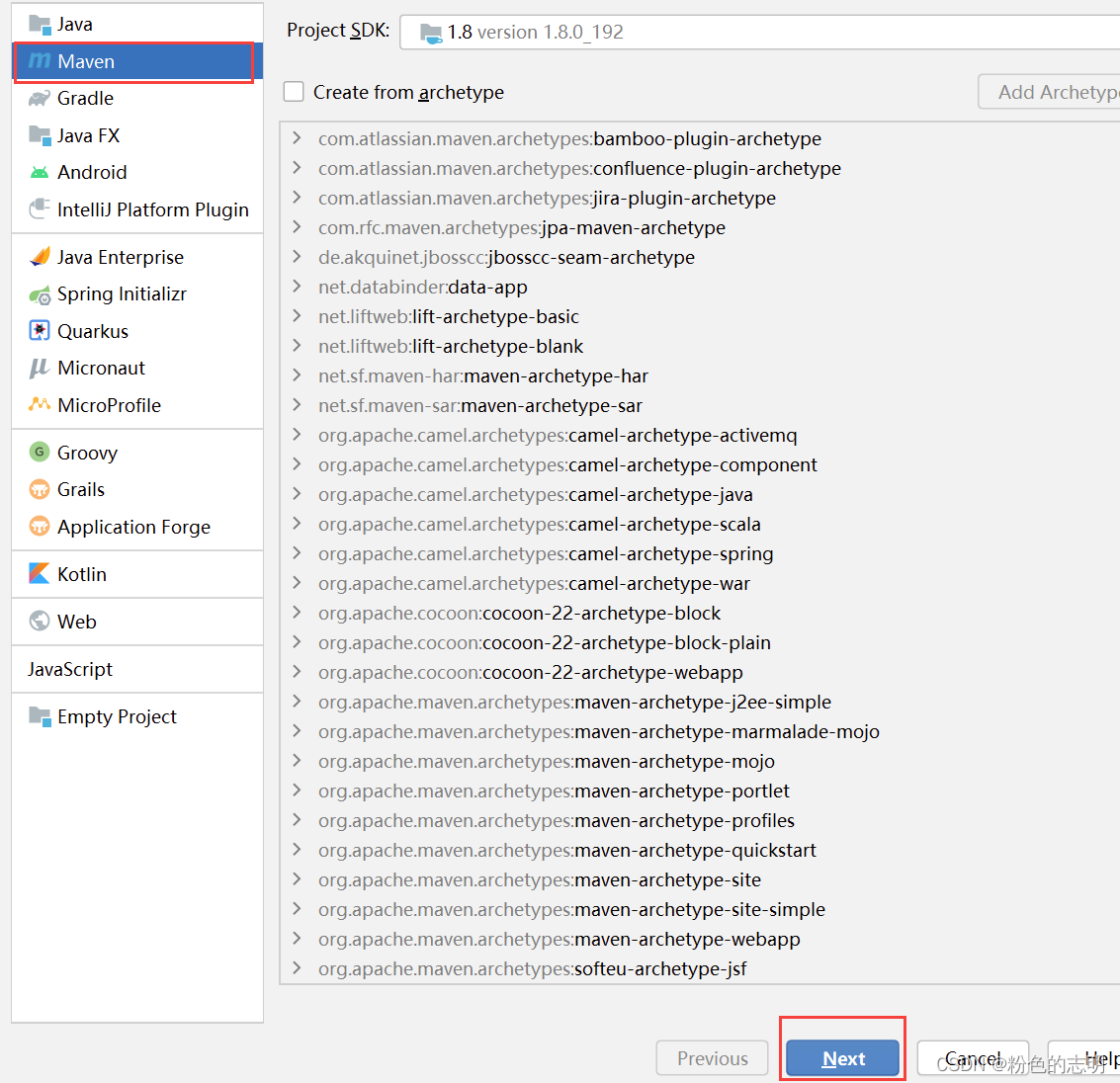The width and height of the screenshot is (1120, 1083).
Task: Select camel-archetype-war row
Action: pyautogui.click(x=700, y=583)
